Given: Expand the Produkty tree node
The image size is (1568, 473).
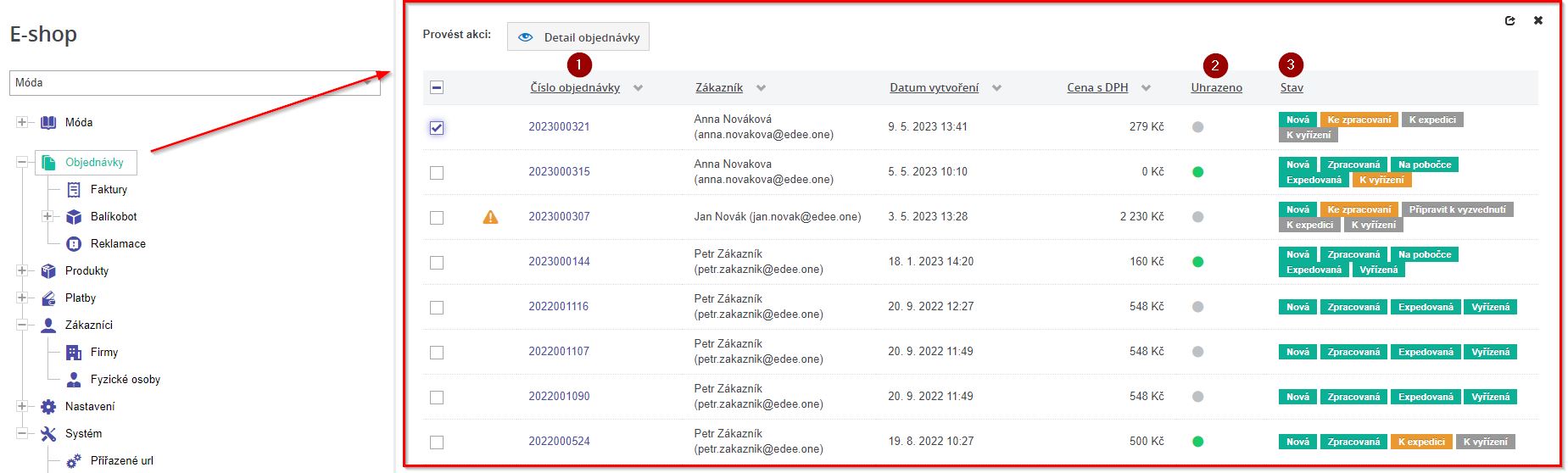Looking at the screenshot, I should pyautogui.click(x=22, y=271).
